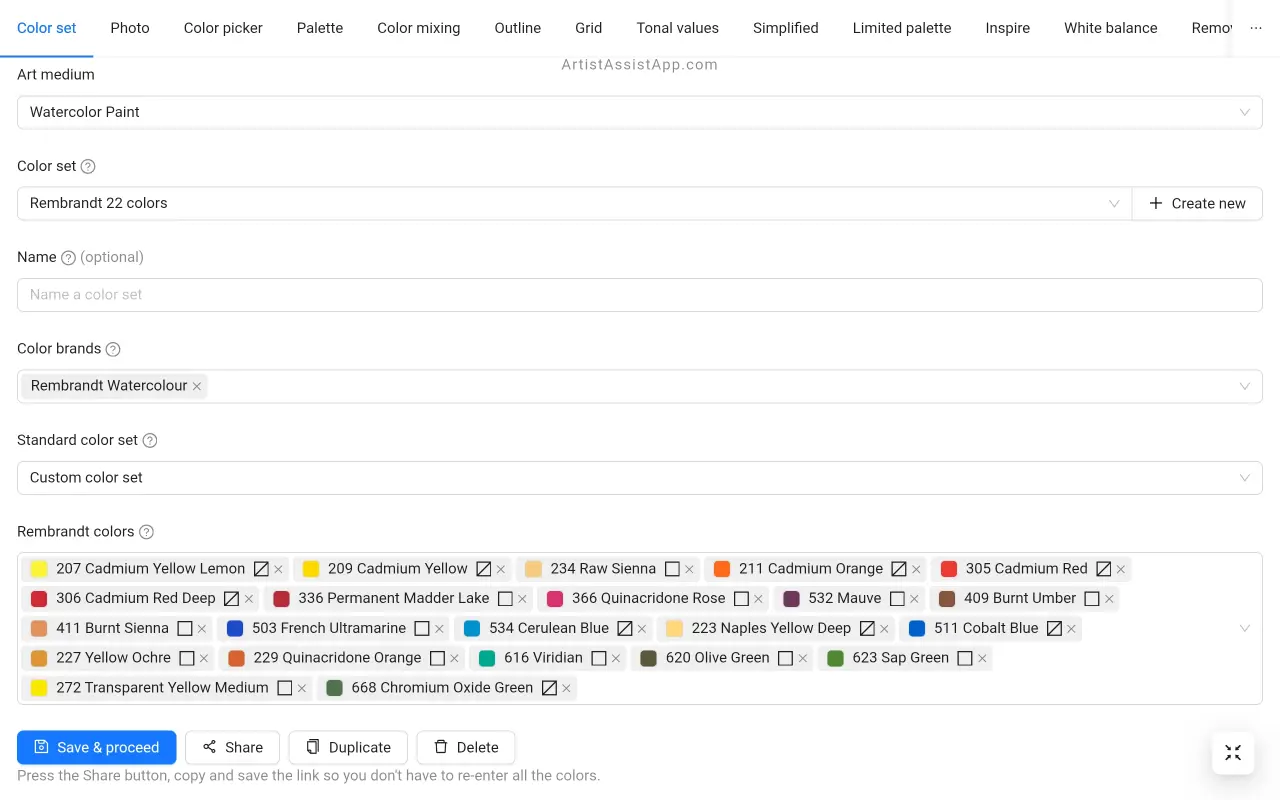Go to the Palette tab
The height and width of the screenshot is (800, 1280).
click(x=320, y=28)
